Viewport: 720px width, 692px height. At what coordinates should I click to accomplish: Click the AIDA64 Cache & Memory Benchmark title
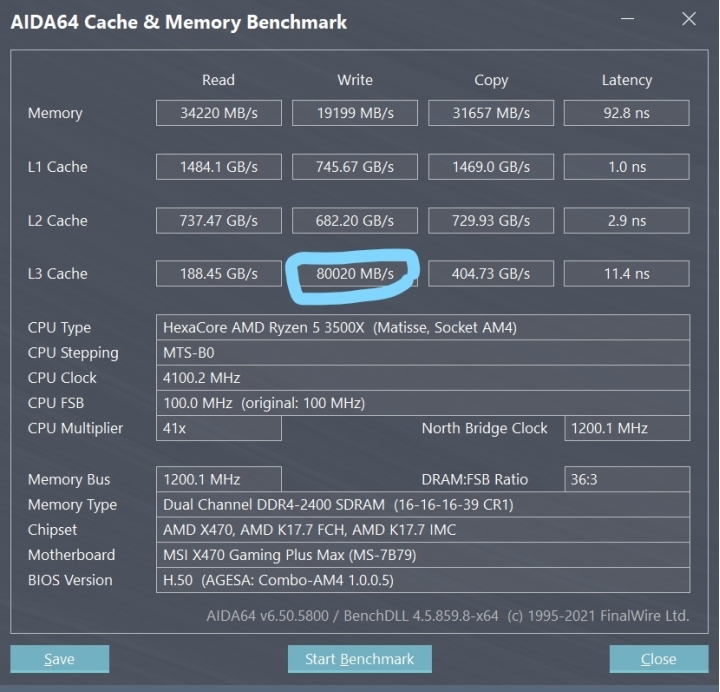pos(179,23)
